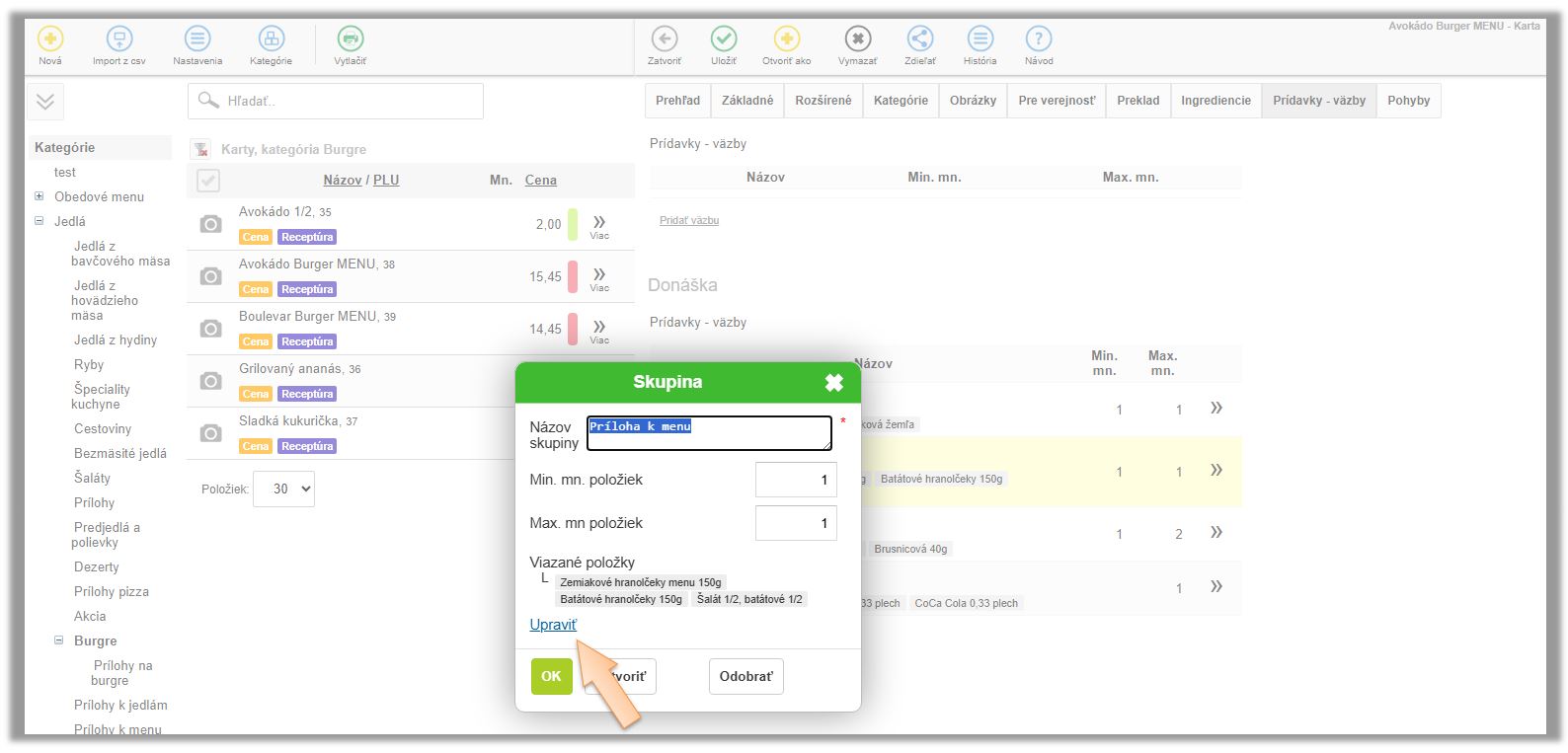The width and height of the screenshot is (1568, 753).
Task: Collapse the Jedlá category tree
Action: [x=39, y=221]
